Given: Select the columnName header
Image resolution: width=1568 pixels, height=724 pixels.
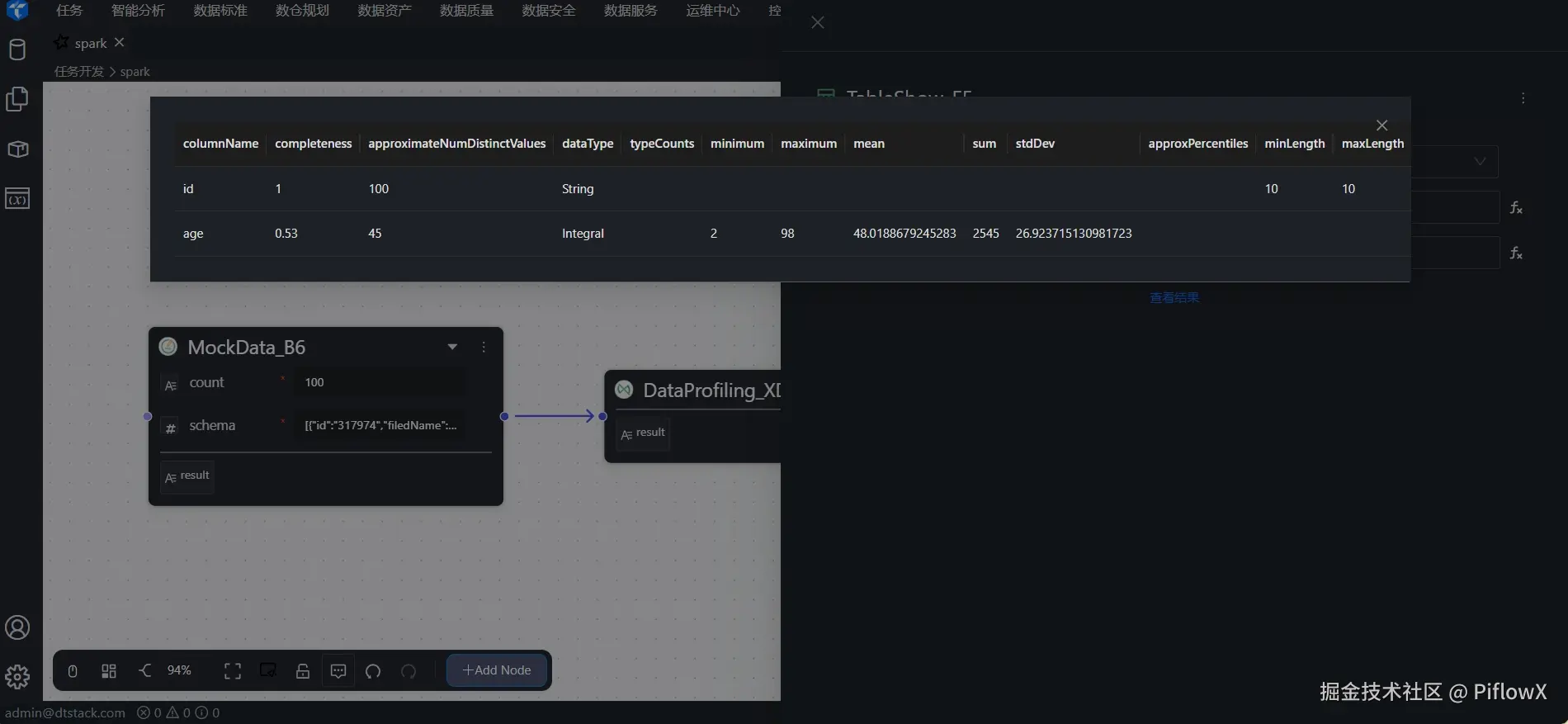Looking at the screenshot, I should pyautogui.click(x=220, y=144).
